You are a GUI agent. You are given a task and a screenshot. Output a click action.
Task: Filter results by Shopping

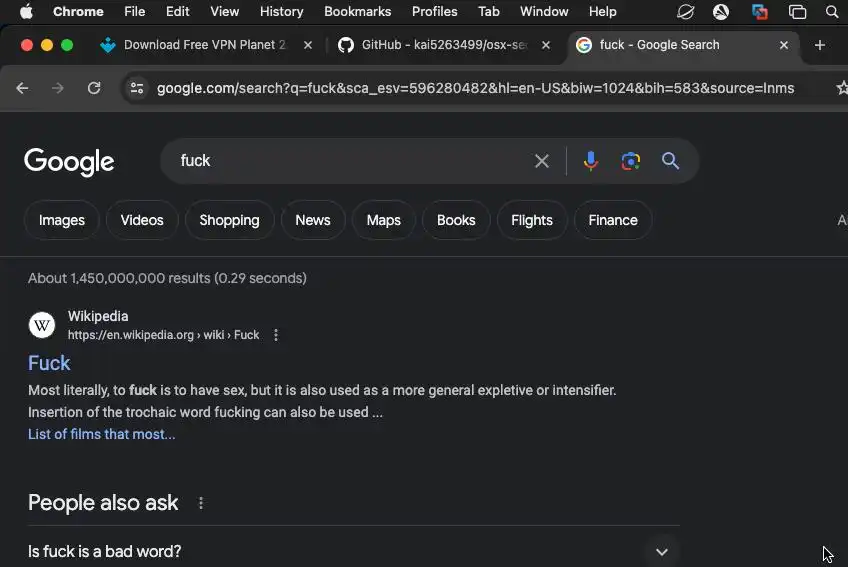[x=229, y=220]
